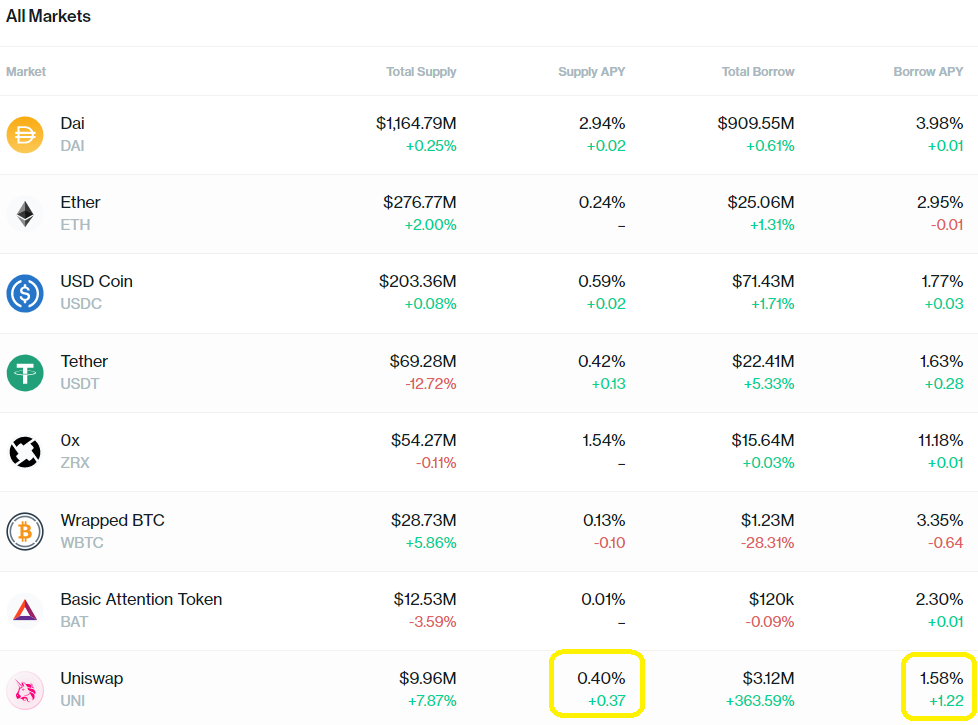Viewport: 978px width, 725px height.
Task: Click Tether's $22.41M total borrow value
Action: click(763, 361)
